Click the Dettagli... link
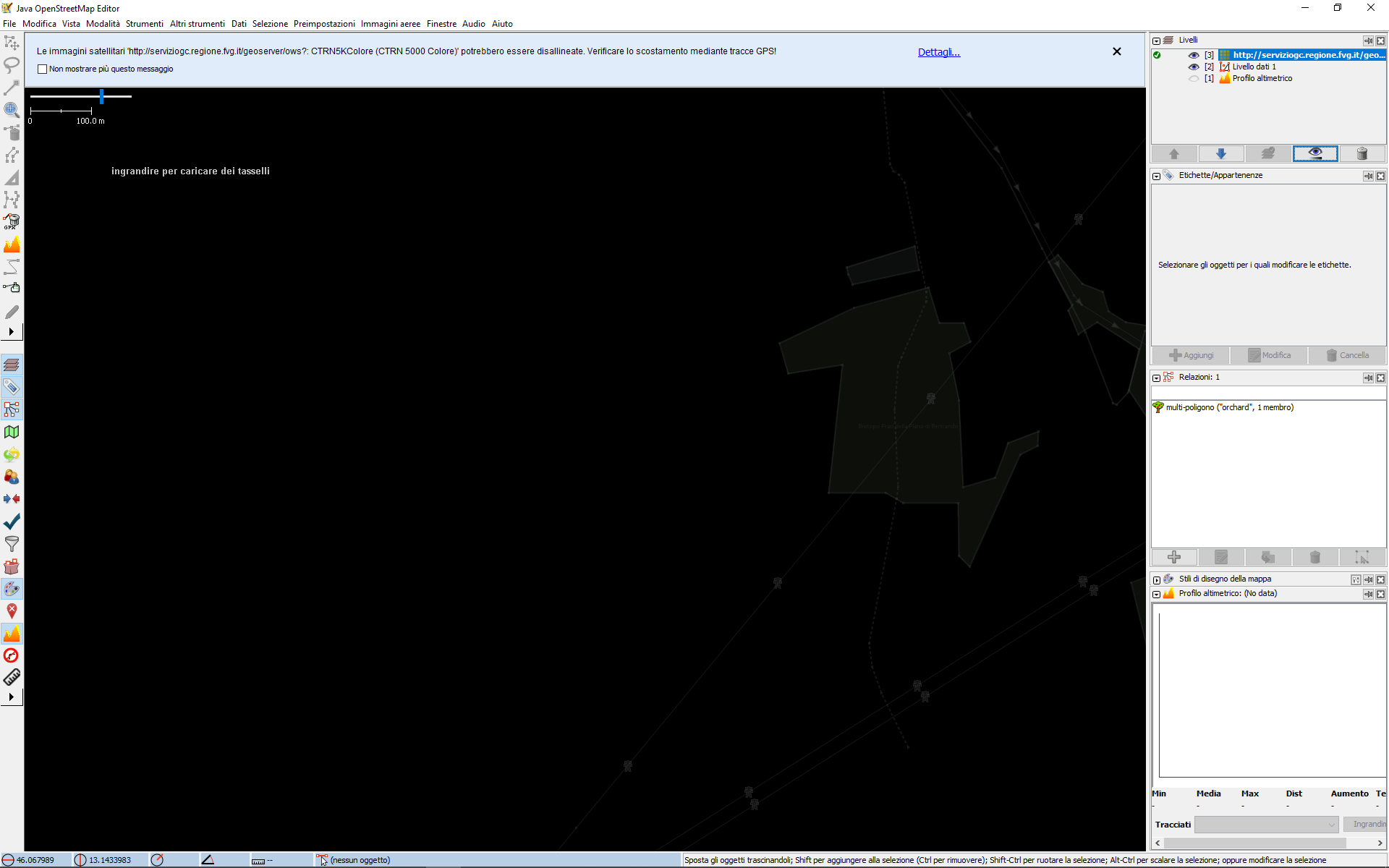The width and height of the screenshot is (1389, 868). [939, 52]
